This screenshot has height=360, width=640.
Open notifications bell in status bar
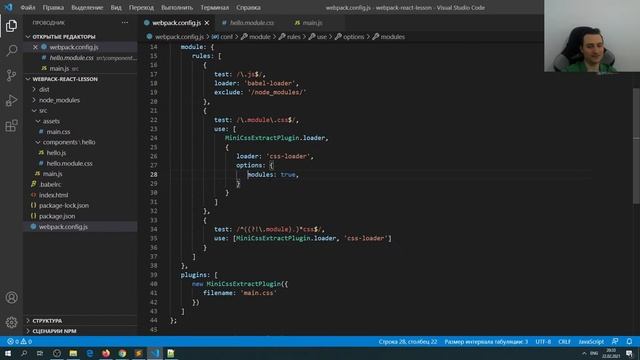click(629, 342)
